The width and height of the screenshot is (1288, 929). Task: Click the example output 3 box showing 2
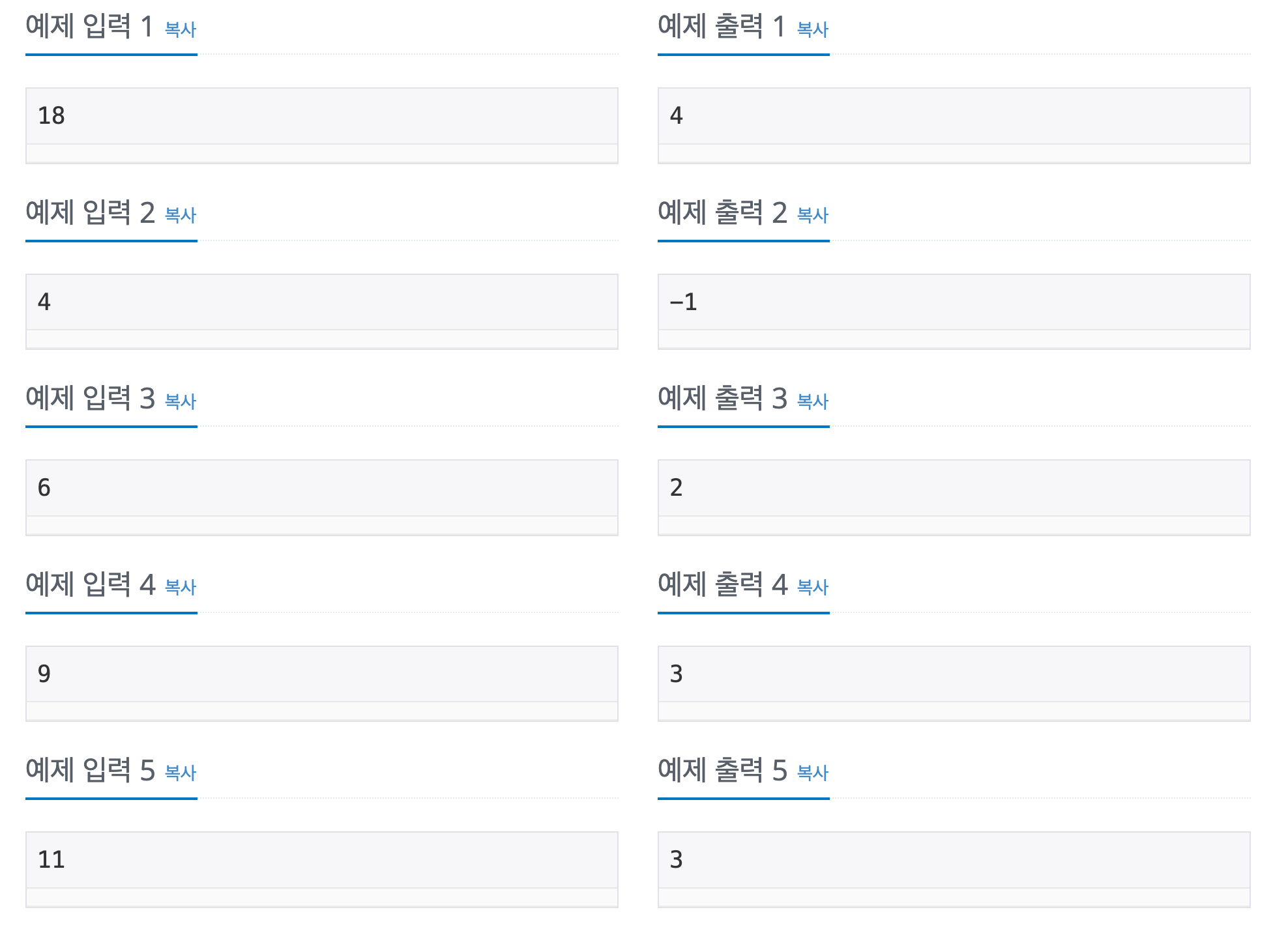tap(954, 498)
